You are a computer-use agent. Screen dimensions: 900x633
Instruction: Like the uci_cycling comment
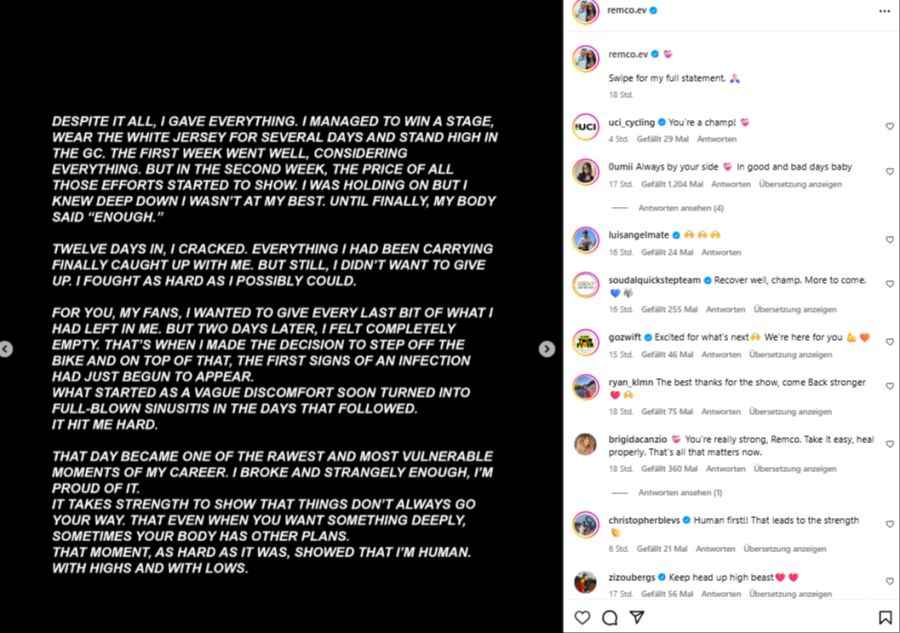click(889, 126)
